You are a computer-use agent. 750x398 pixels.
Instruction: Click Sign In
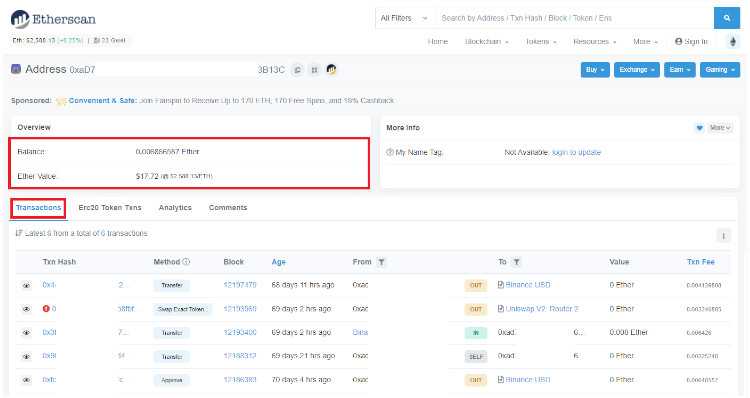point(691,42)
